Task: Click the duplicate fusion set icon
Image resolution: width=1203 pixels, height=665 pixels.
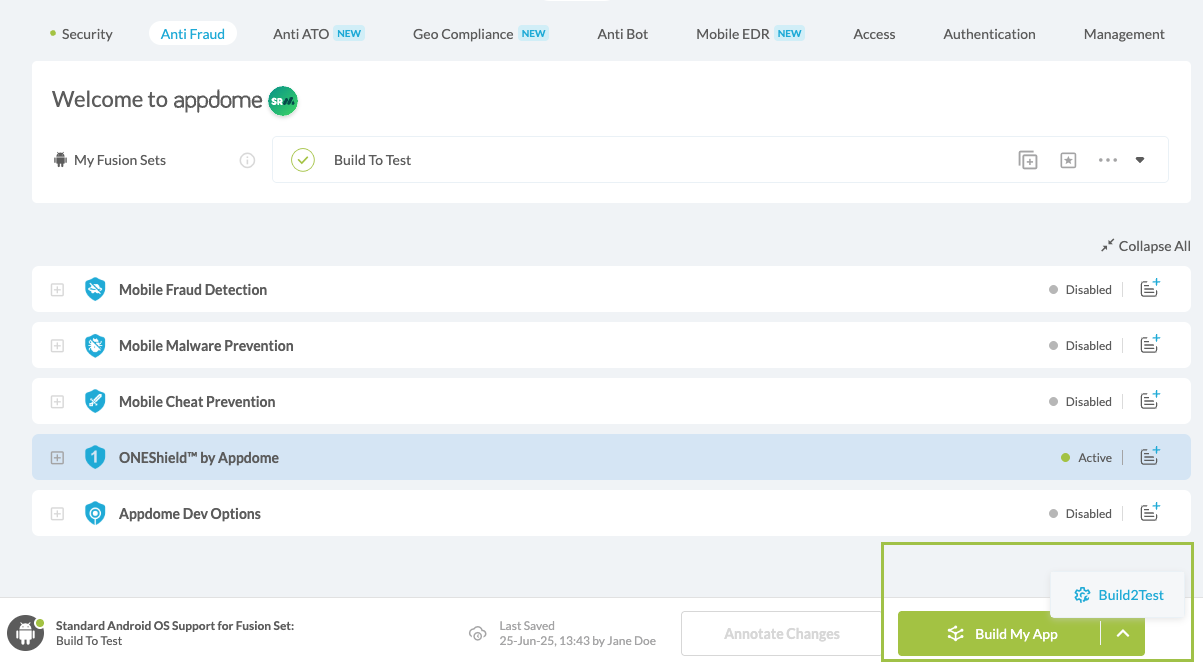Action: coord(1028,159)
